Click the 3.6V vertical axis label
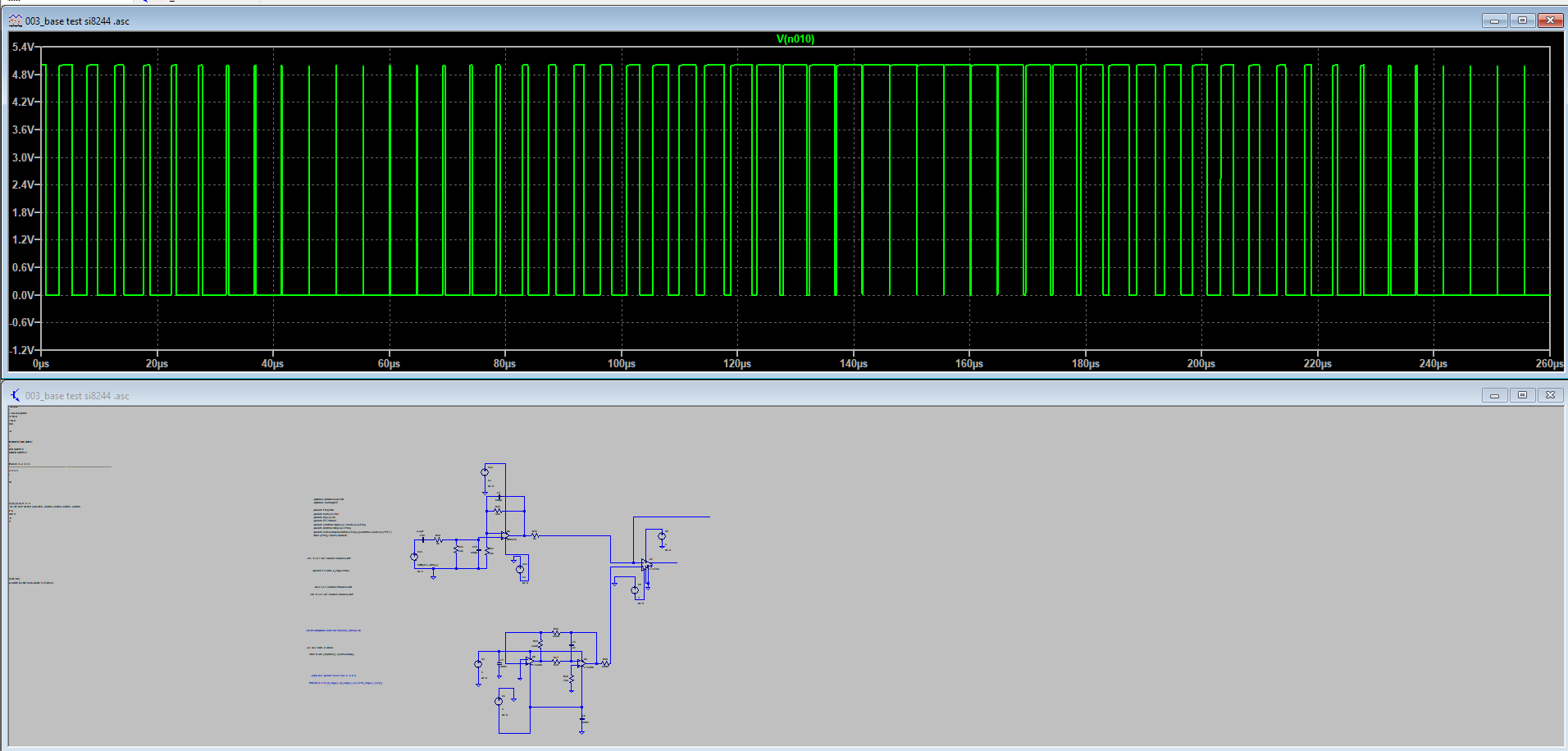The image size is (1568, 751). tap(23, 130)
